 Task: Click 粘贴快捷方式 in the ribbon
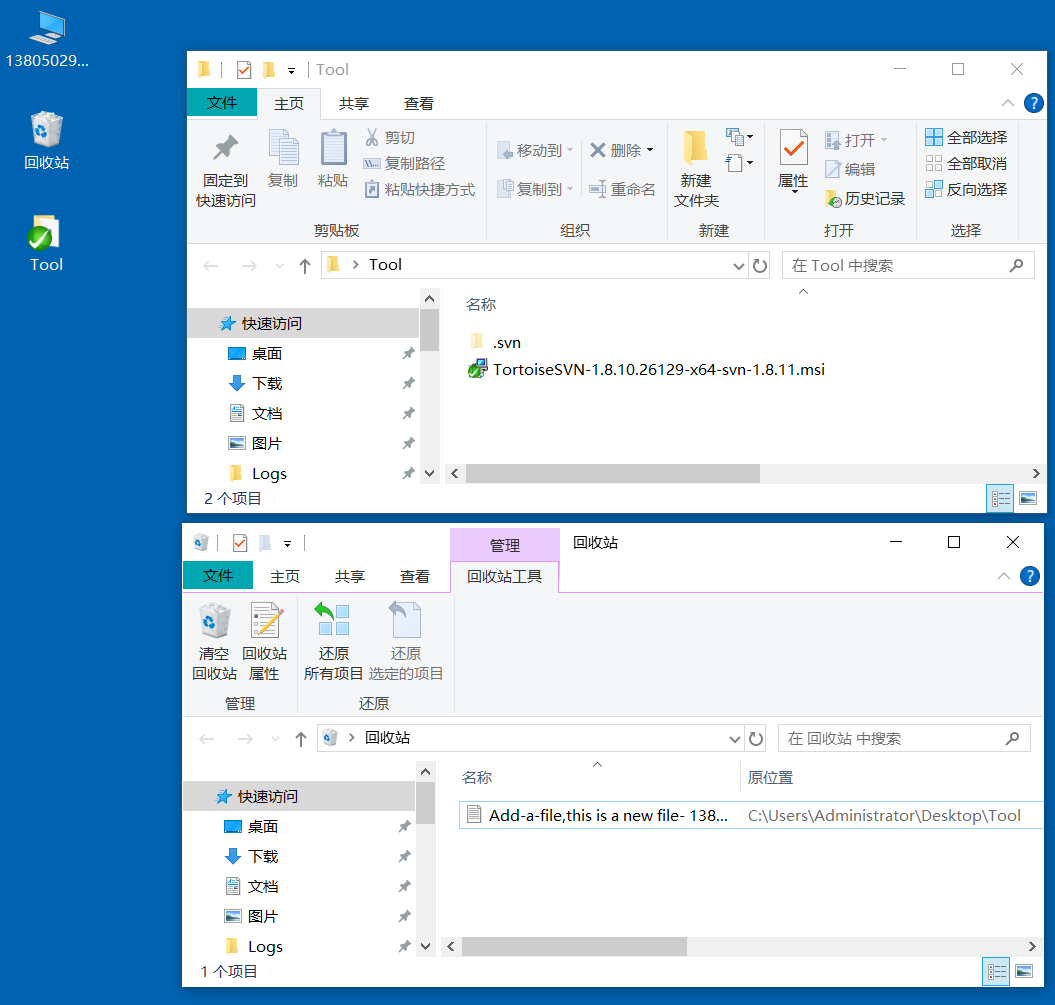pos(420,190)
